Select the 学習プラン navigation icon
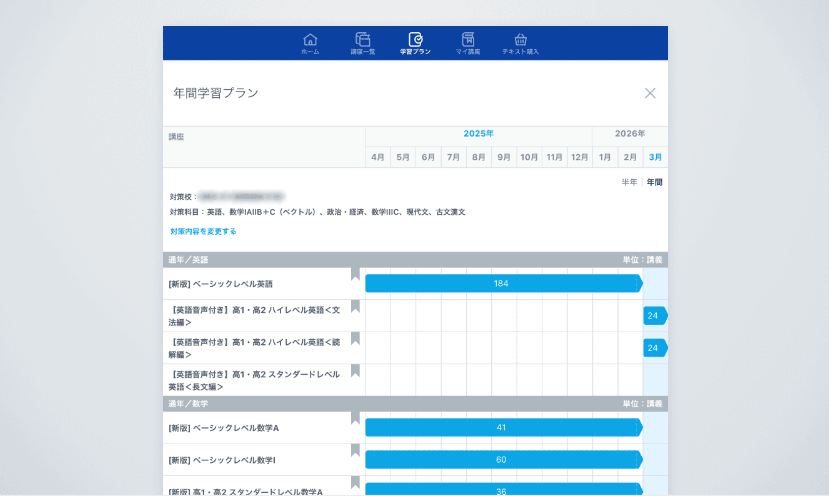The image size is (829, 496). [x=415, y=43]
